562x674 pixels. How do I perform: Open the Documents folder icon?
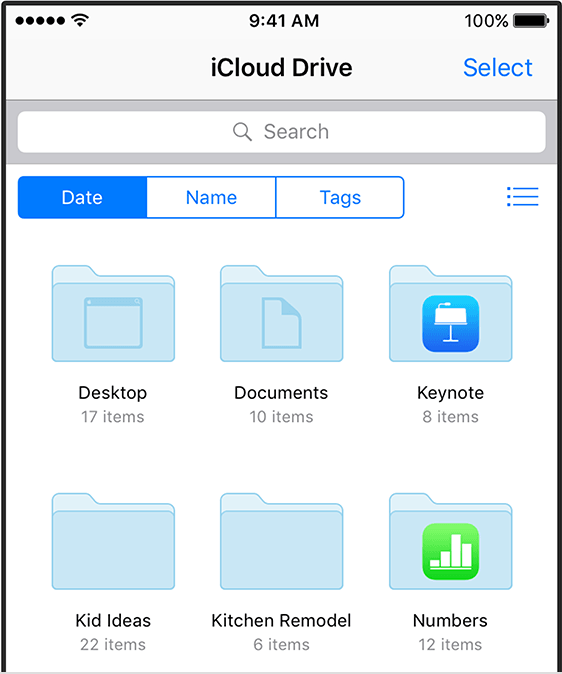click(x=282, y=313)
